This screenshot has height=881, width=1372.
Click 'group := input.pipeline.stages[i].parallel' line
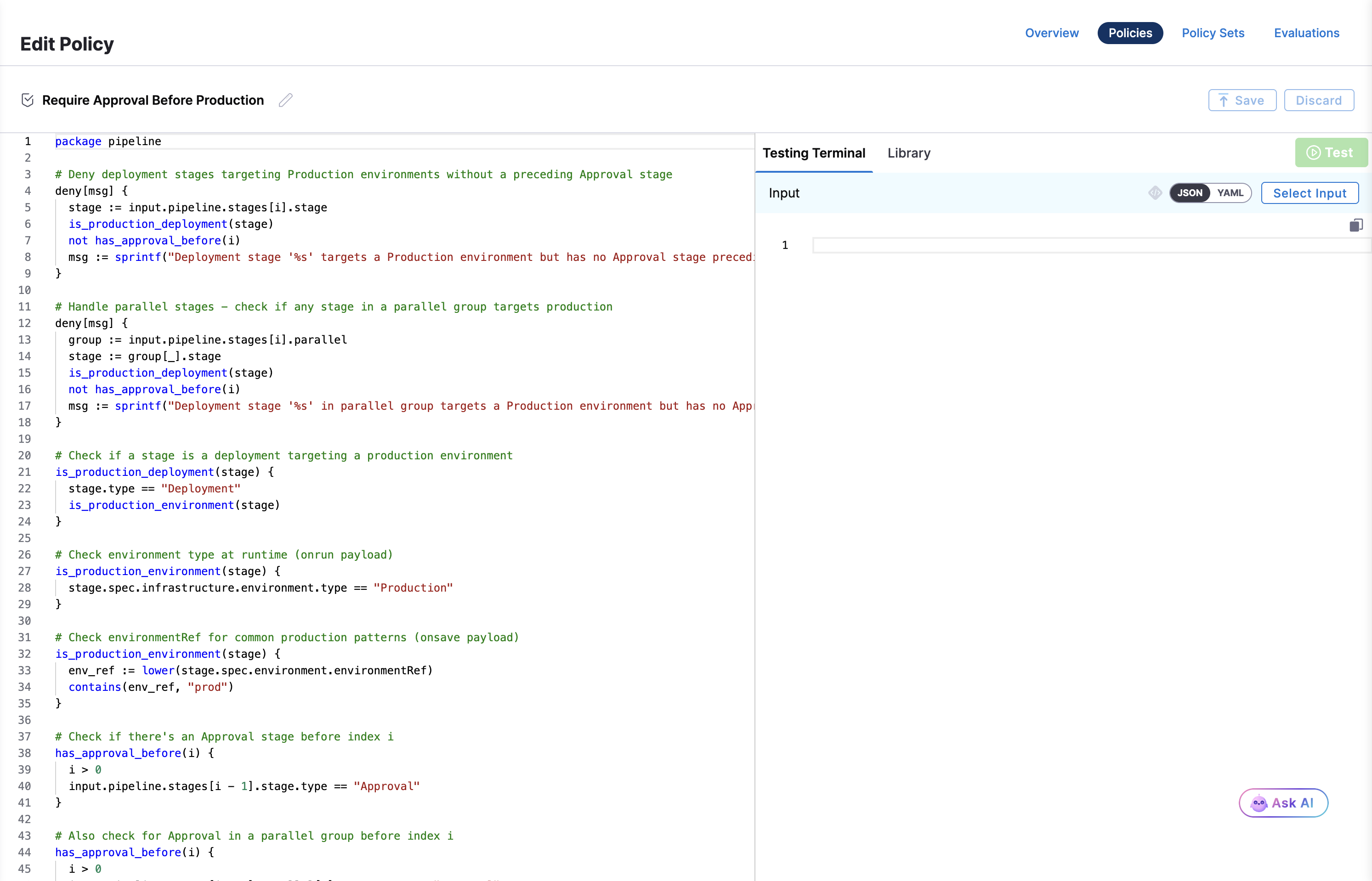pos(208,340)
